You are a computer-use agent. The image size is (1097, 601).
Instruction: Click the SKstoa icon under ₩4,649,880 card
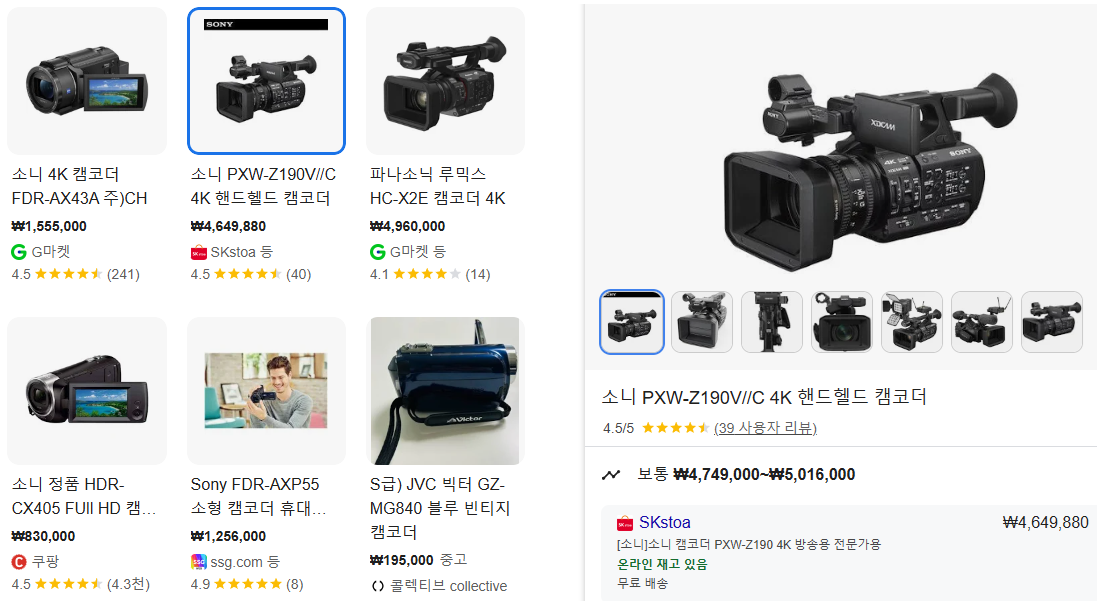[x=199, y=252]
